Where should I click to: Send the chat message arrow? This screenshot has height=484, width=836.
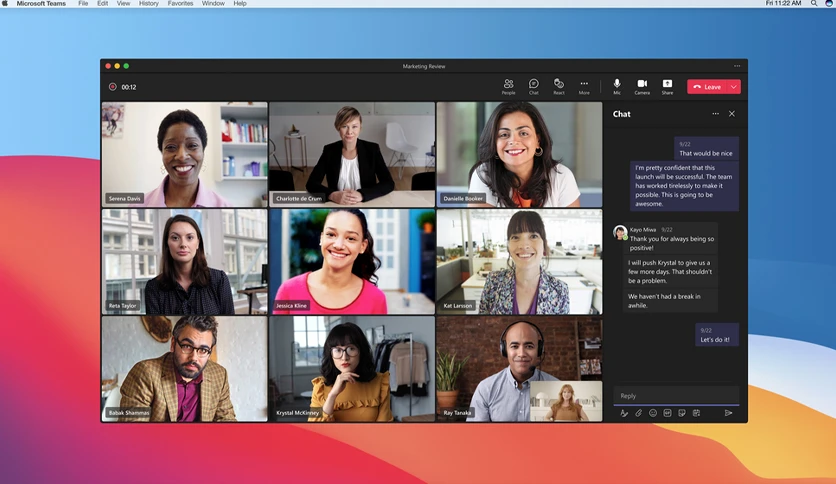tap(728, 413)
